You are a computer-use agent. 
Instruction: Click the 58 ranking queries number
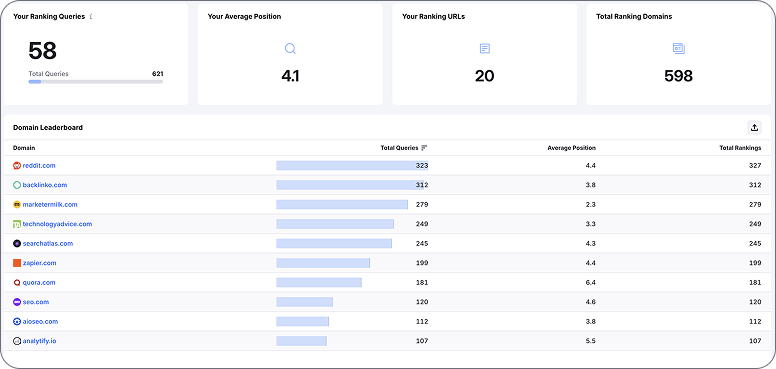[x=43, y=50]
